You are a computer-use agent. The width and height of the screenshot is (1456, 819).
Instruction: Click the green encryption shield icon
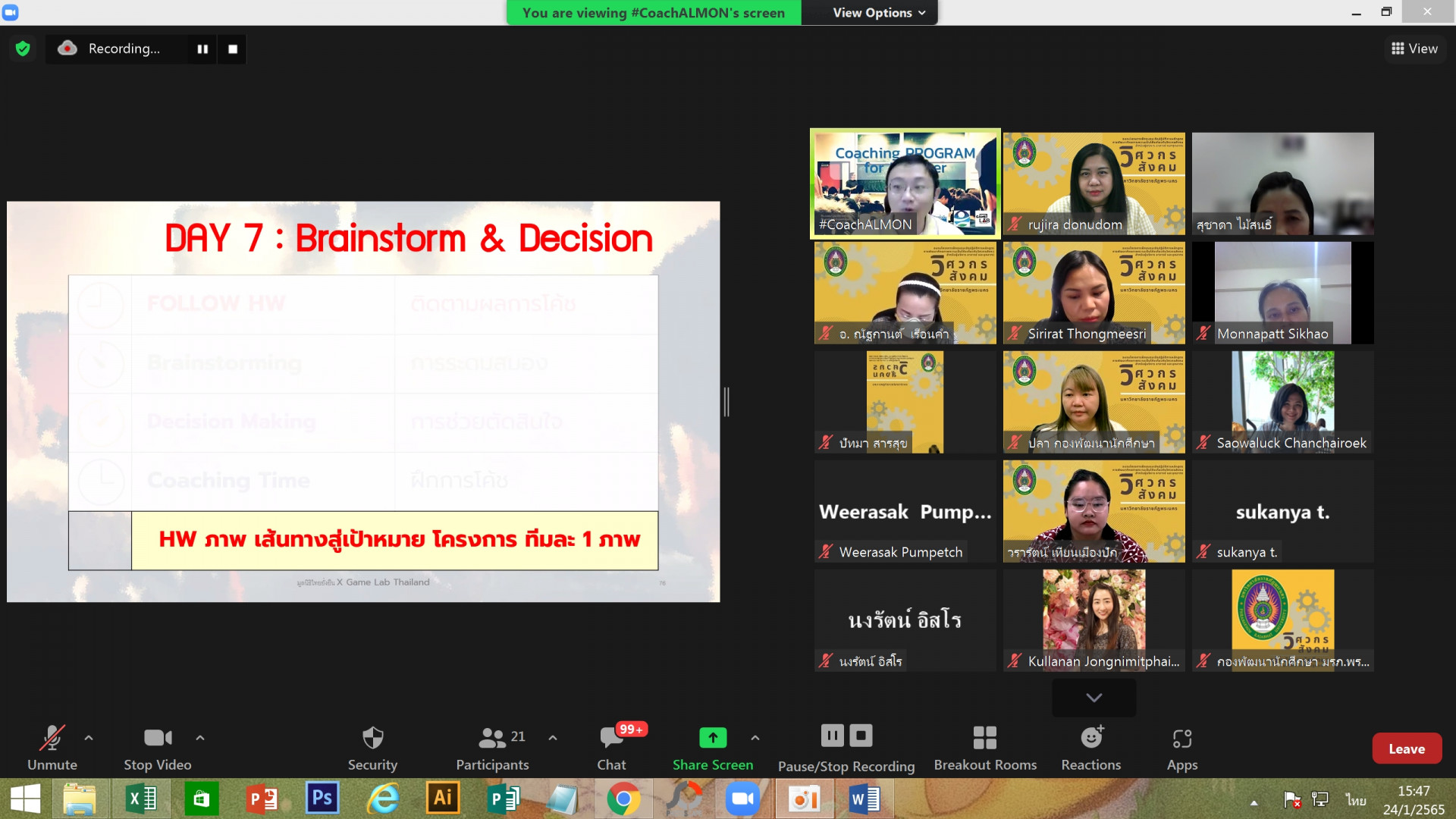[23, 49]
